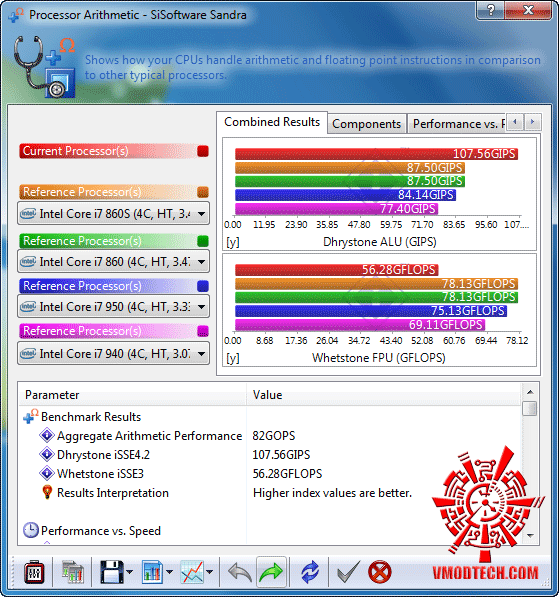Switch to the Combined Results tab
Image resolution: width=559 pixels, height=597 pixels.
(x=272, y=122)
